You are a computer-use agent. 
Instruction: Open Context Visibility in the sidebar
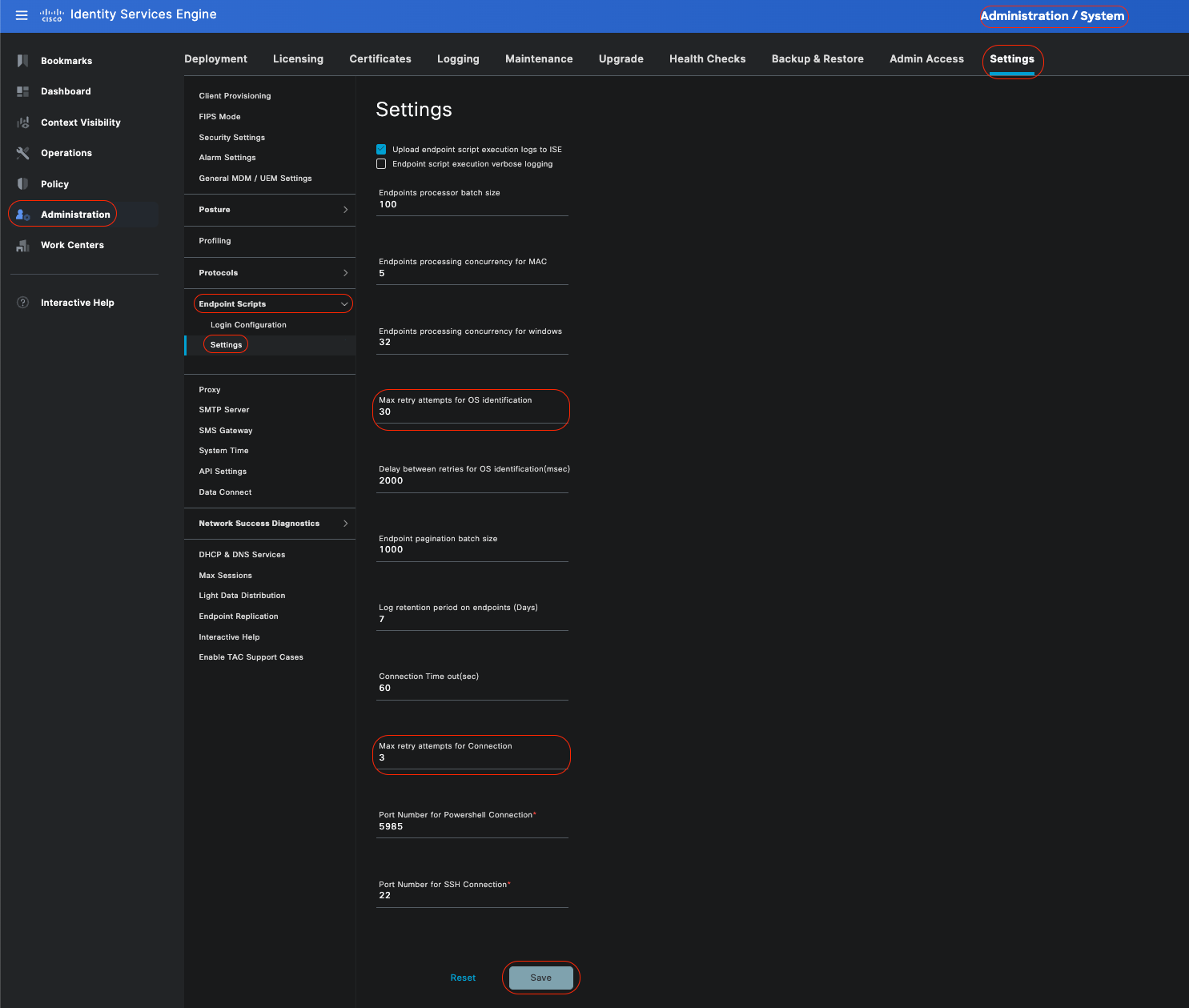coord(81,122)
